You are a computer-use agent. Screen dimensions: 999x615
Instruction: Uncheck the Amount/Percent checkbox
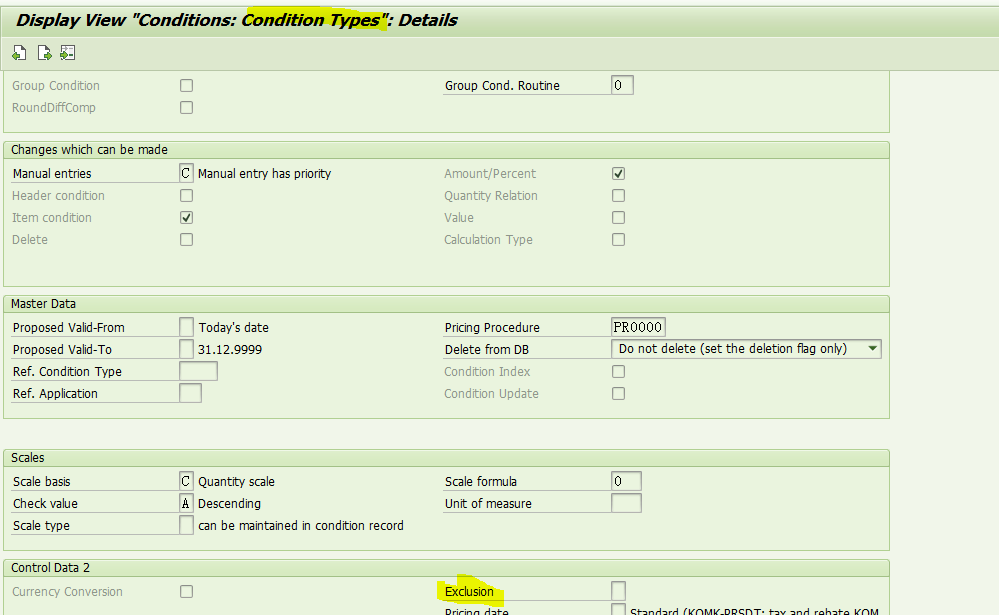(617, 172)
